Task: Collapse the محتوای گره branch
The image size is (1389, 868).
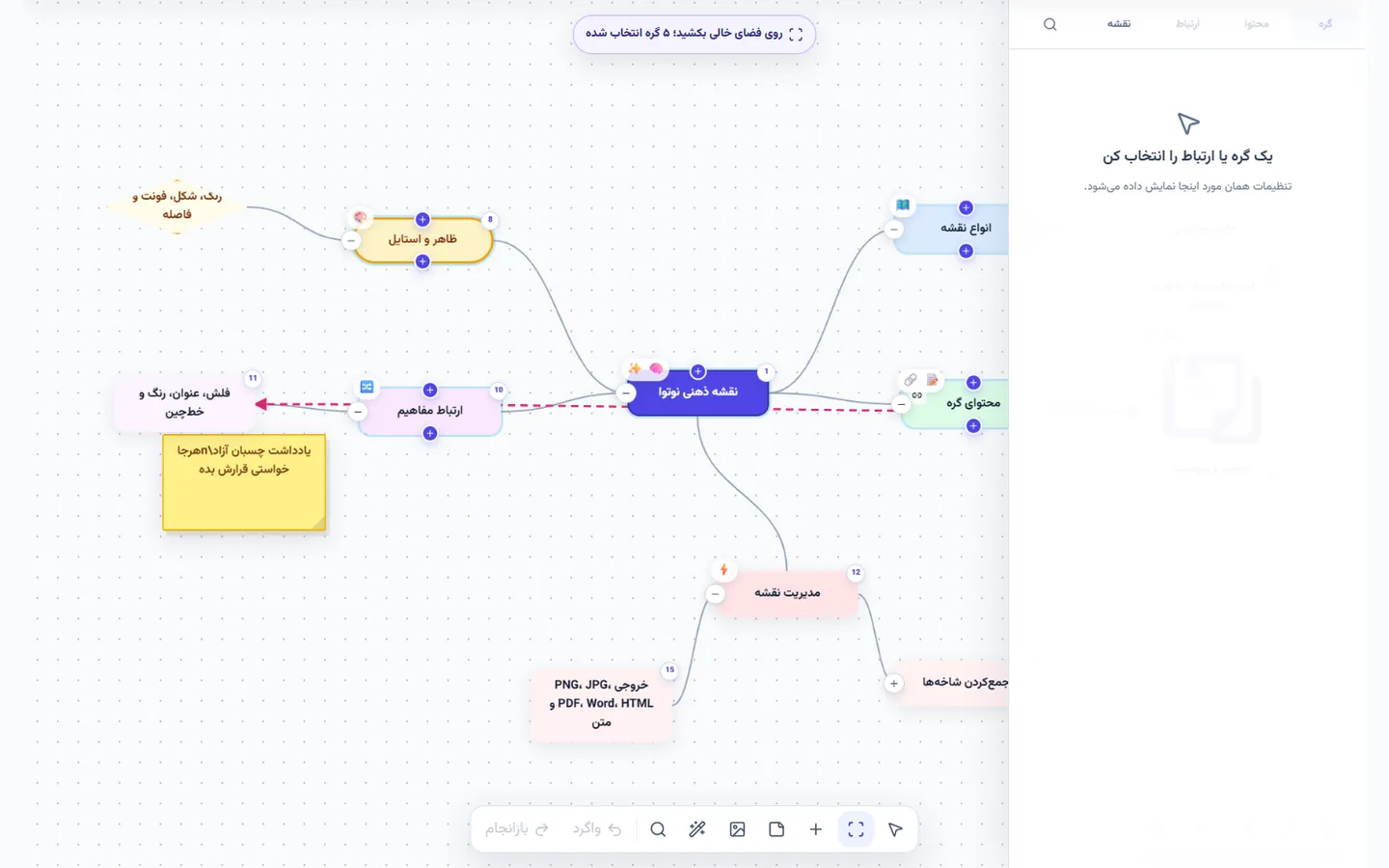Action: pyautogui.click(x=902, y=405)
